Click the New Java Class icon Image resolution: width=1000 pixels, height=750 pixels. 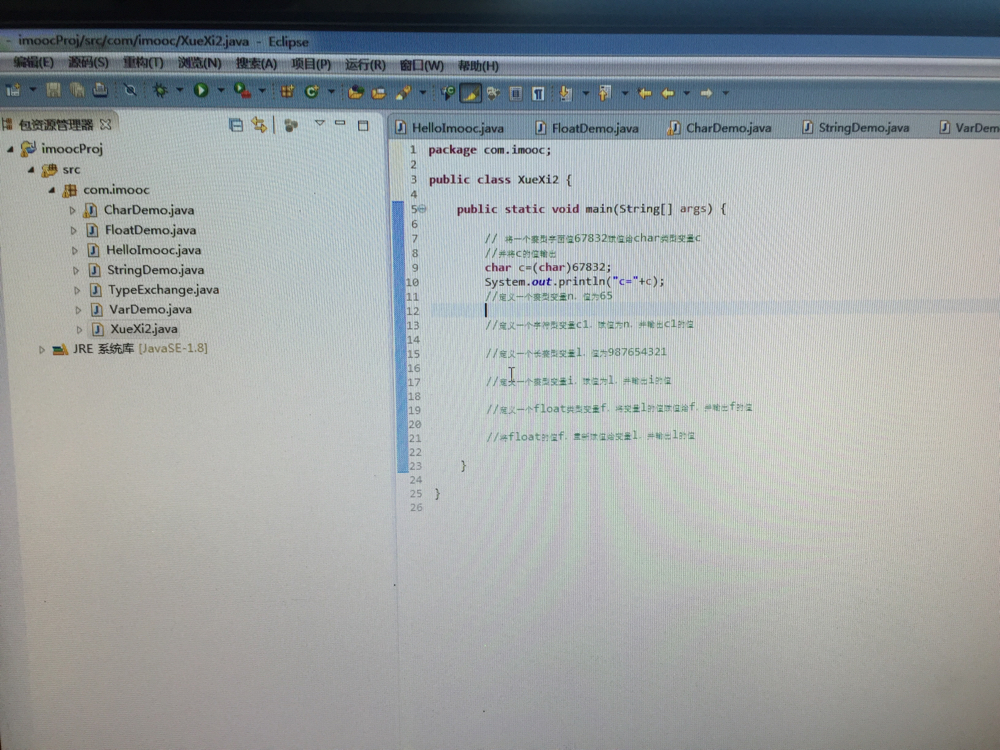311,92
